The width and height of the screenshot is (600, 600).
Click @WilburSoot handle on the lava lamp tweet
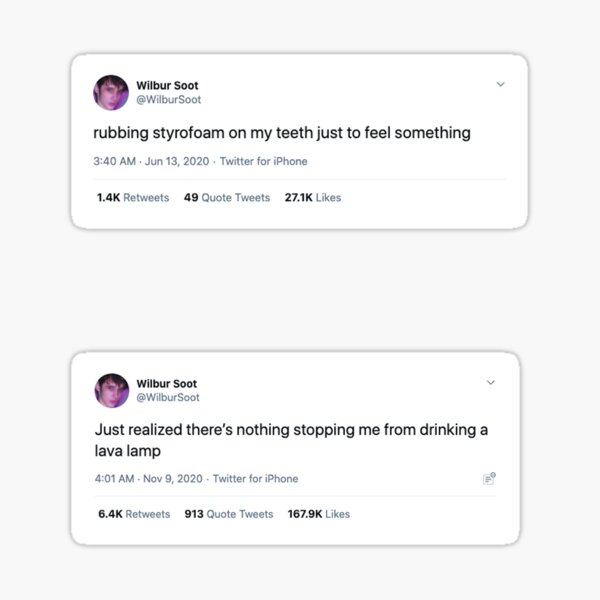tap(168, 397)
